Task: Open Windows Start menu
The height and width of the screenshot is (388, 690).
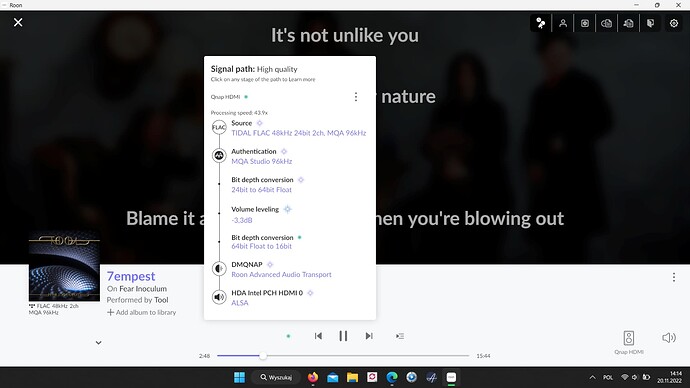Action: click(x=239, y=377)
